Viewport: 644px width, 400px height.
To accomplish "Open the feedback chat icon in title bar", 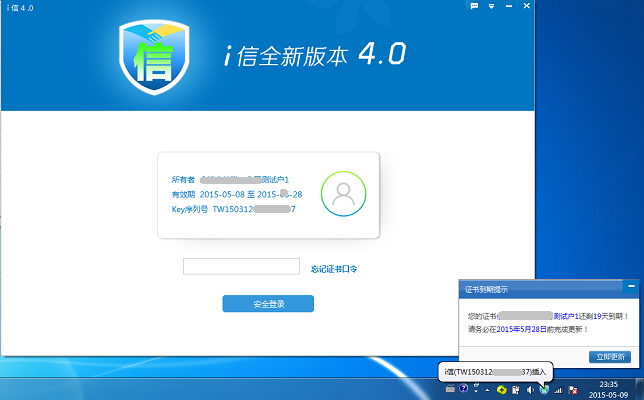I will click(x=474, y=6).
